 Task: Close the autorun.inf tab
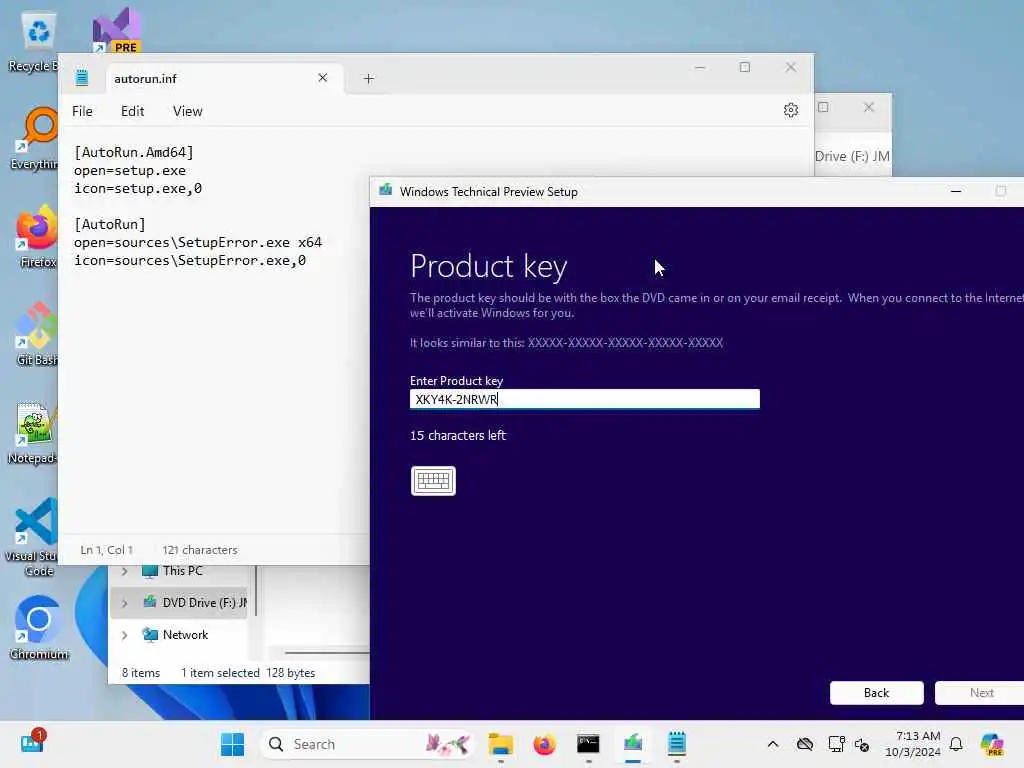pos(323,78)
